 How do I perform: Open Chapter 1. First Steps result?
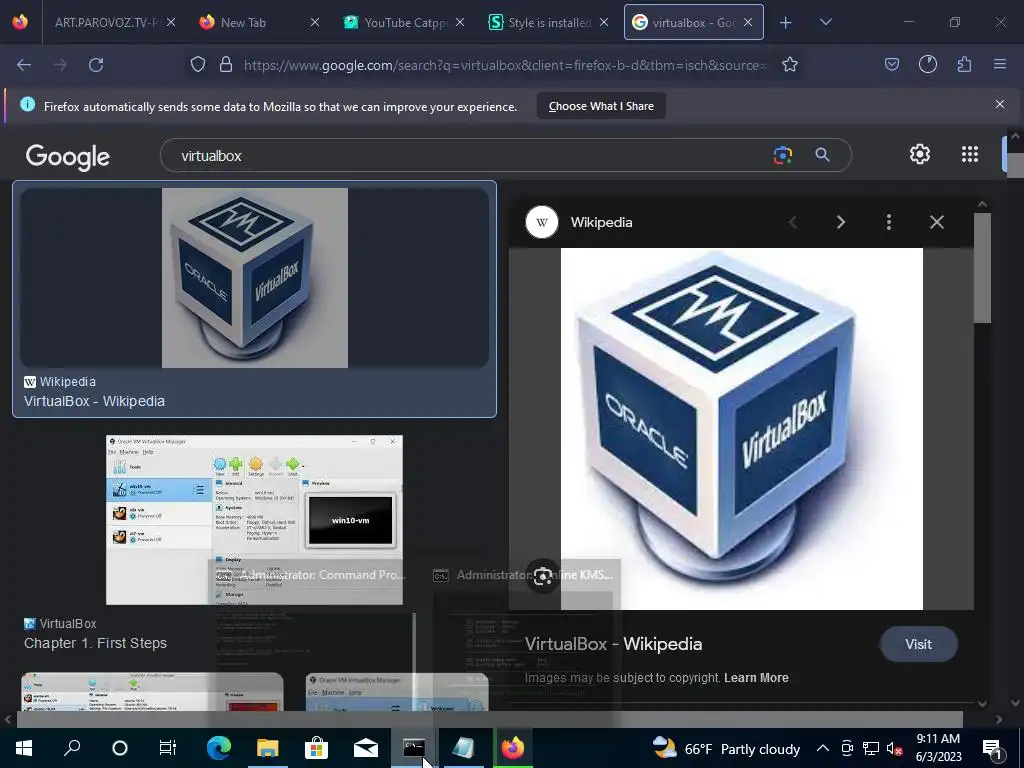pos(95,643)
